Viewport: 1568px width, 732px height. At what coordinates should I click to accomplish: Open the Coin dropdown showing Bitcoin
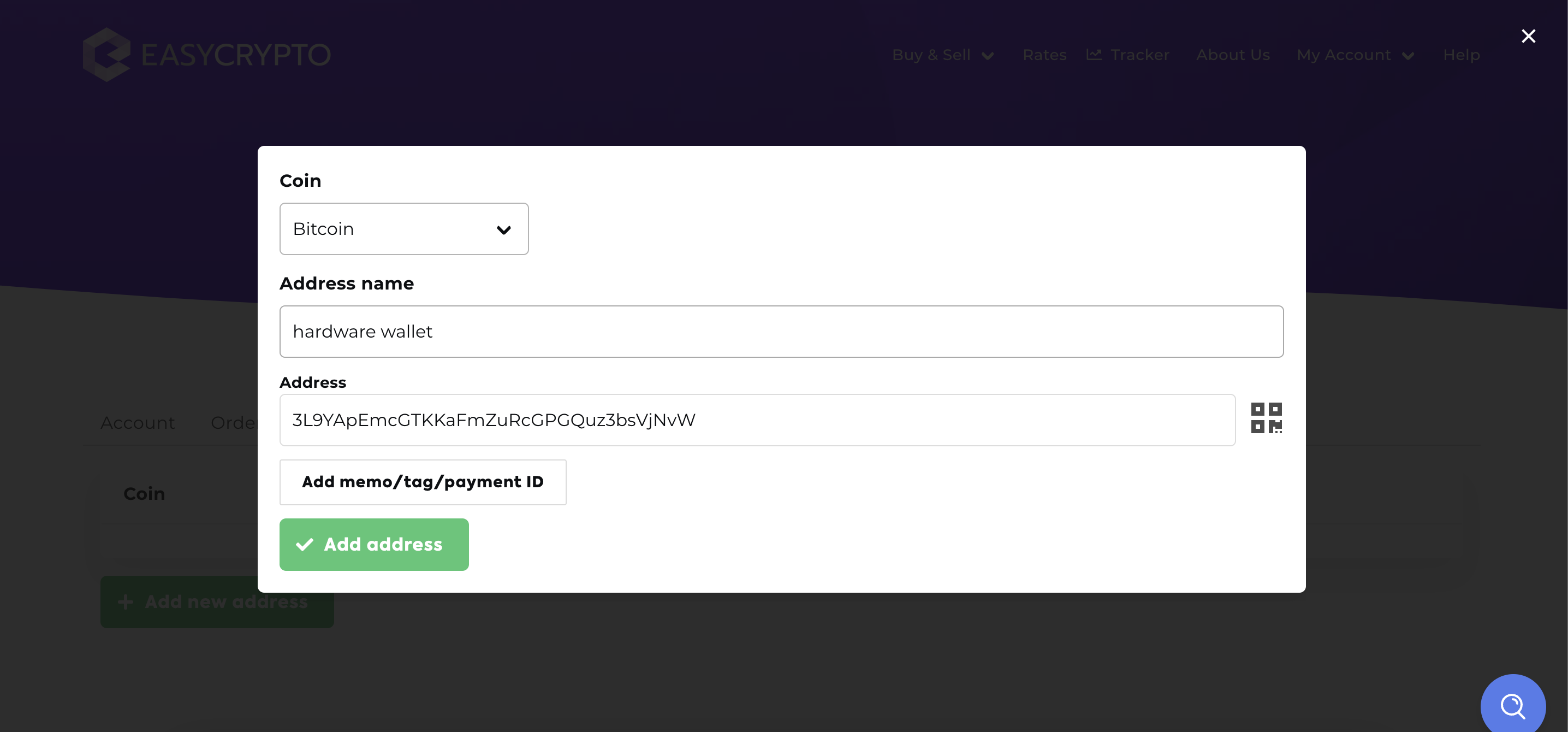tap(403, 229)
